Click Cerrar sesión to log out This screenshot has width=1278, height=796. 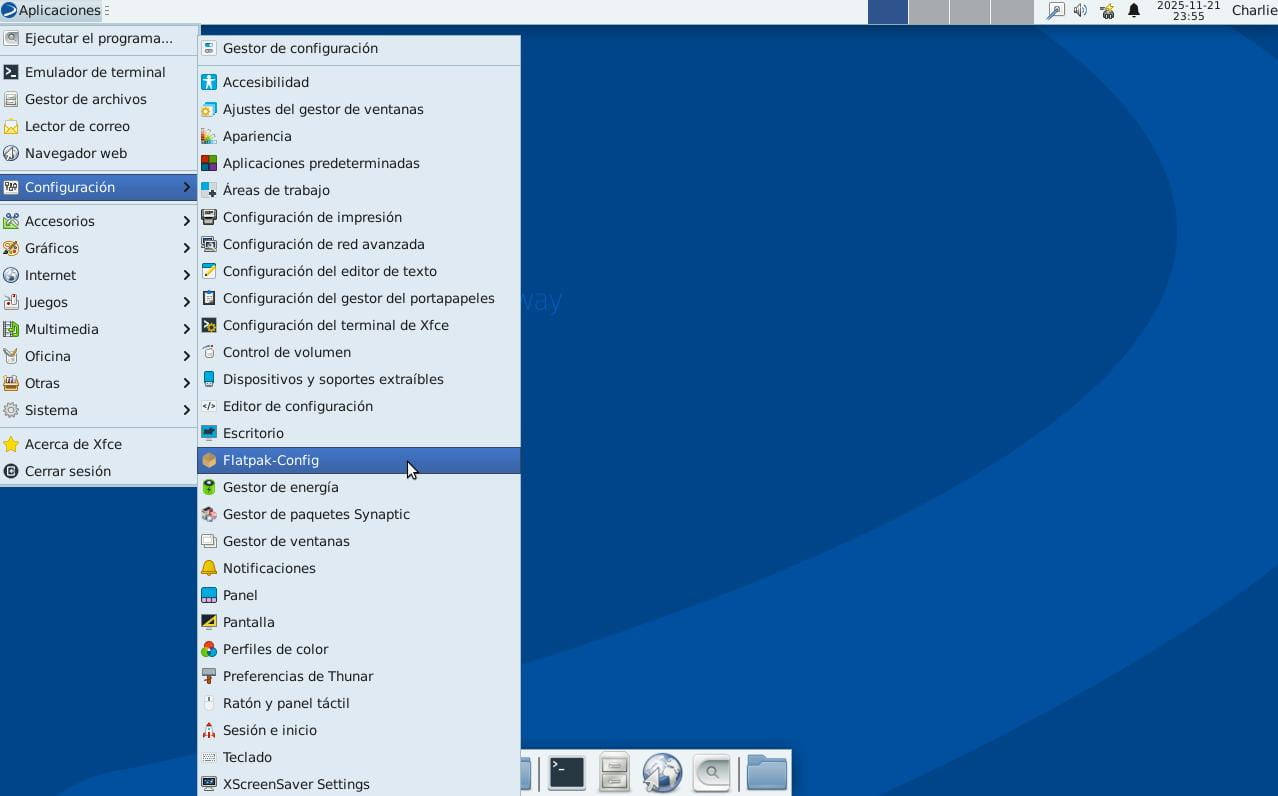67,471
